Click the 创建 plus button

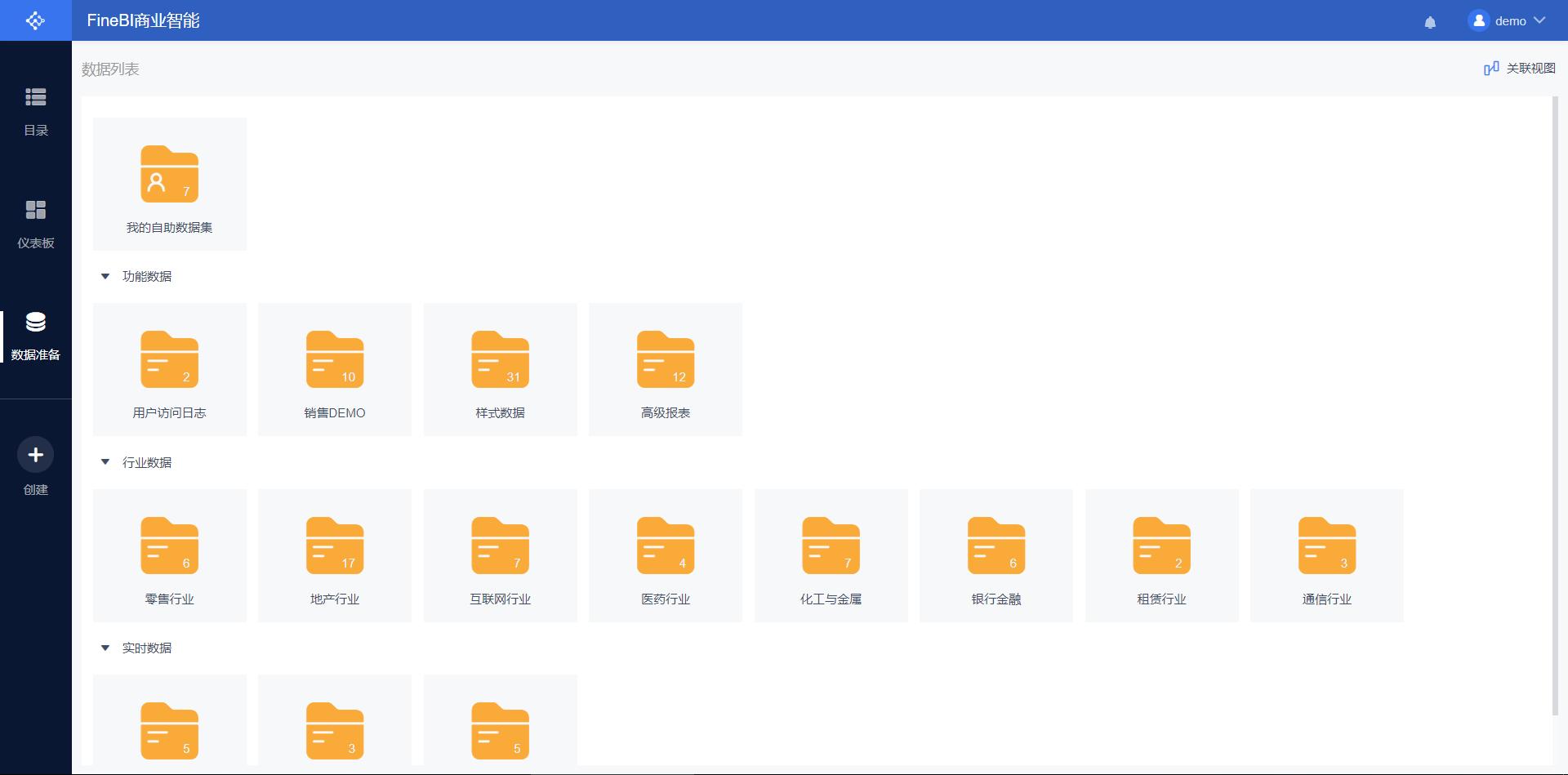point(35,455)
